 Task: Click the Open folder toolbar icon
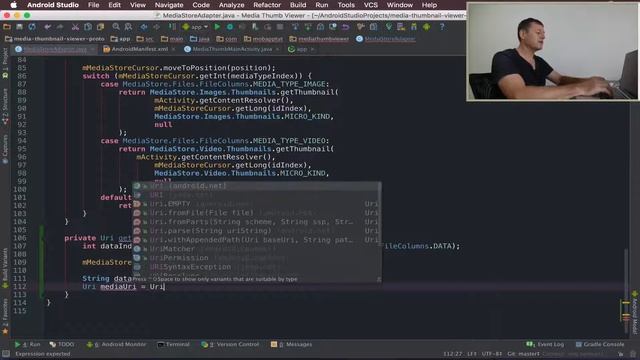pyautogui.click(x=7, y=27)
